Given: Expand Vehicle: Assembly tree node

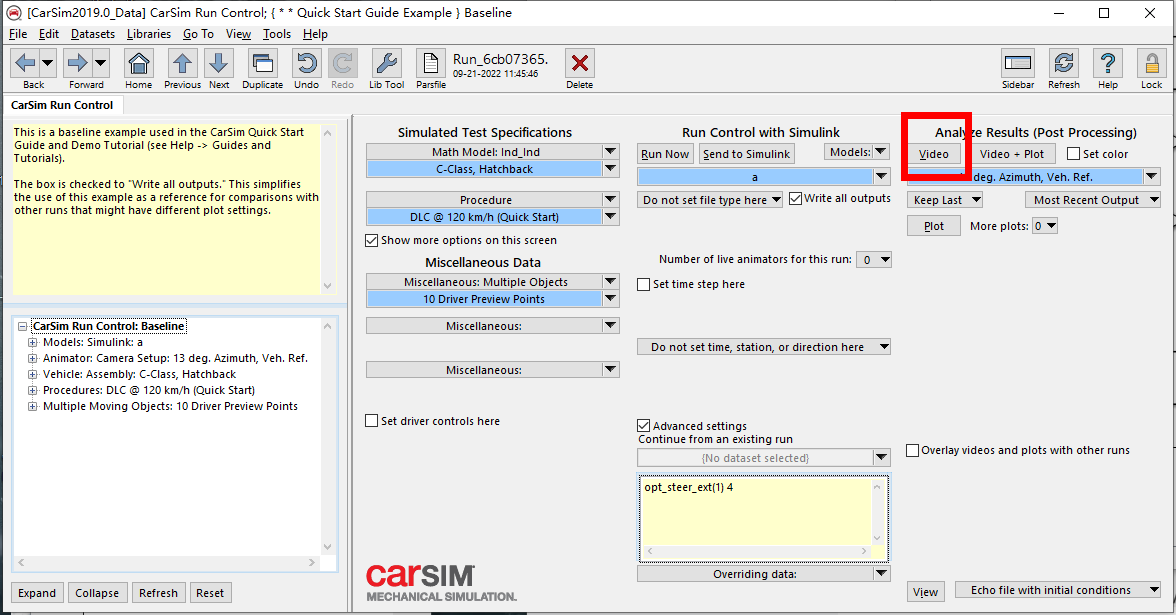Looking at the screenshot, I should coord(32,374).
